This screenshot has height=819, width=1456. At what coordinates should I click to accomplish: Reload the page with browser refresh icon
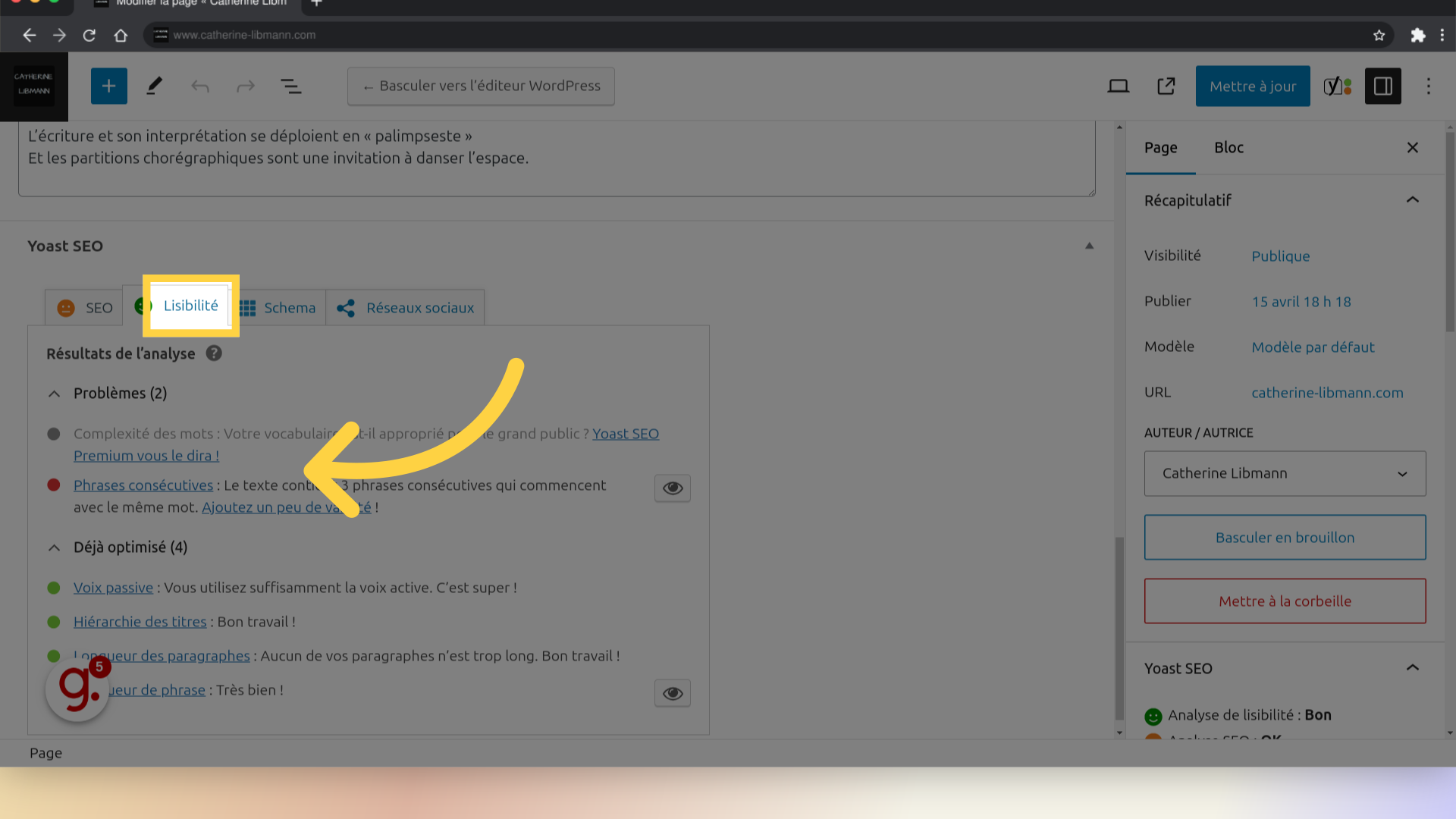click(x=89, y=35)
